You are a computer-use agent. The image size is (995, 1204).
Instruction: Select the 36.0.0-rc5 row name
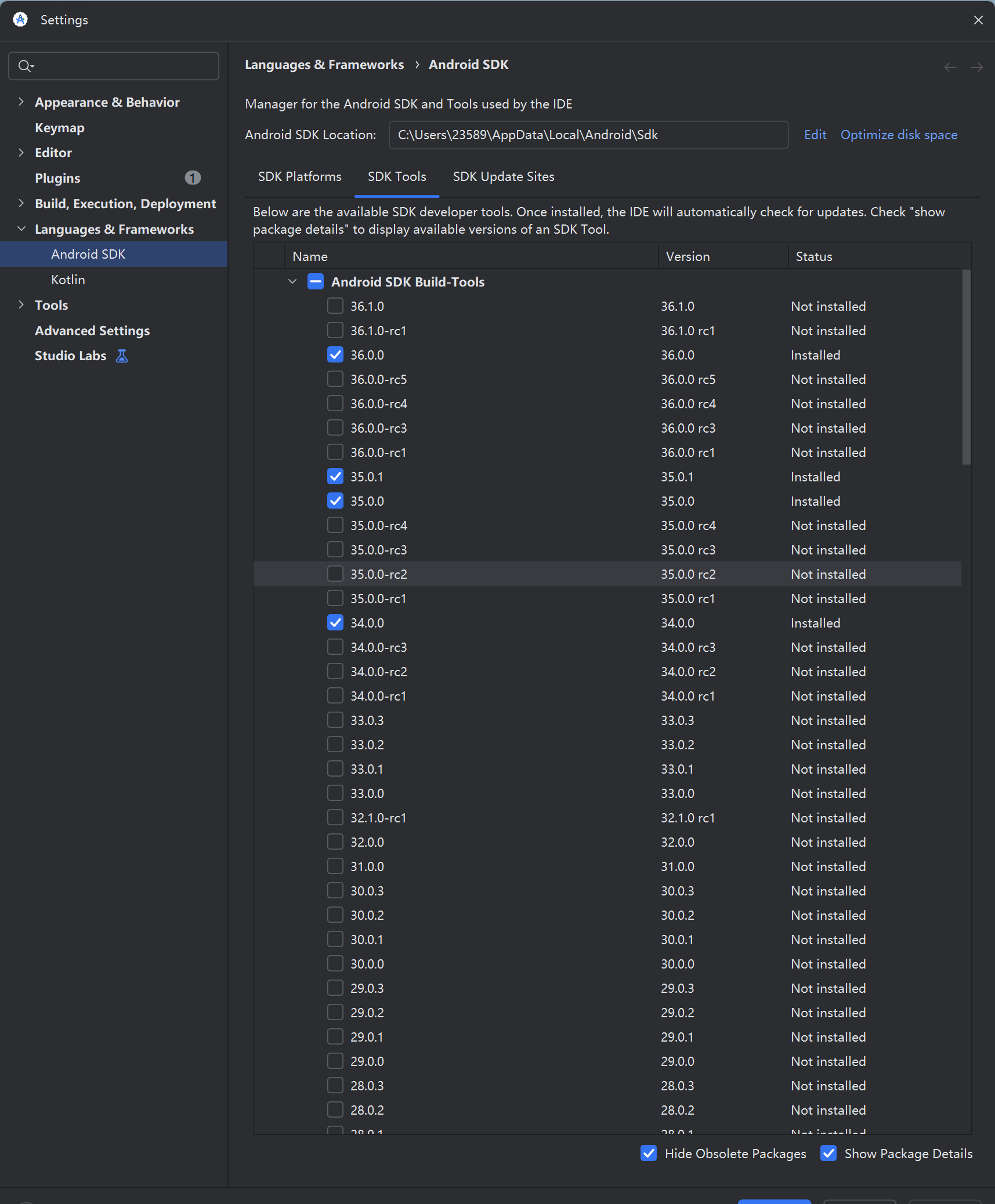click(x=379, y=379)
